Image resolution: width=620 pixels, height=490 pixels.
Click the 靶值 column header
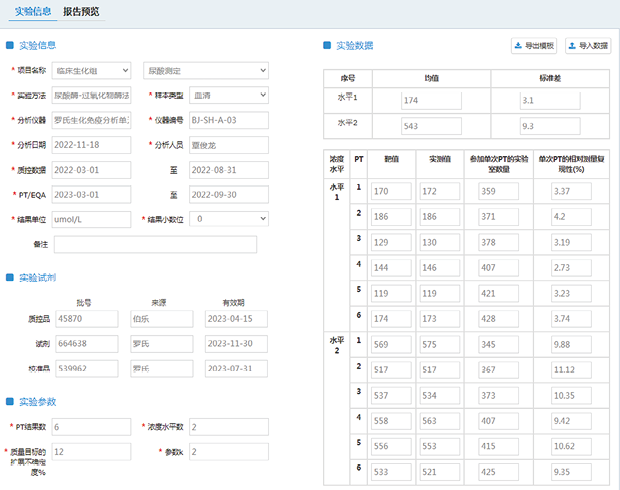391,159
